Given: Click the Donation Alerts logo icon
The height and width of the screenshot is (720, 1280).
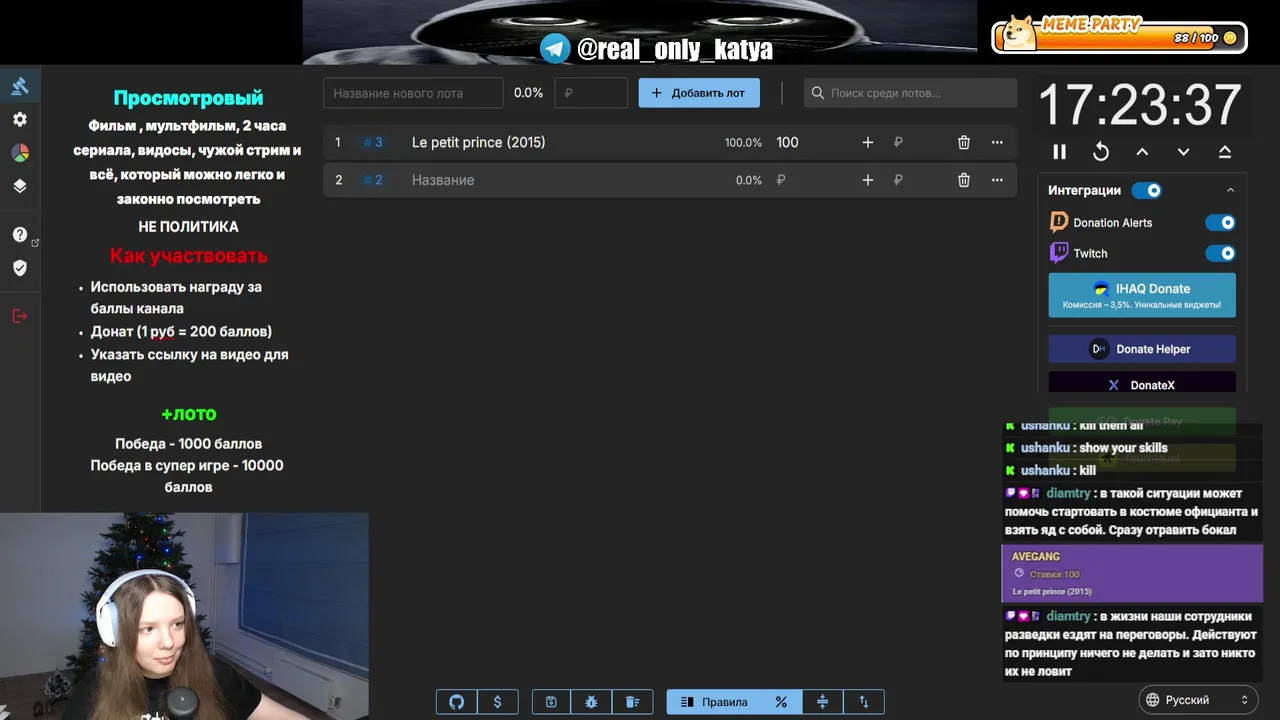Looking at the screenshot, I should tap(1058, 223).
